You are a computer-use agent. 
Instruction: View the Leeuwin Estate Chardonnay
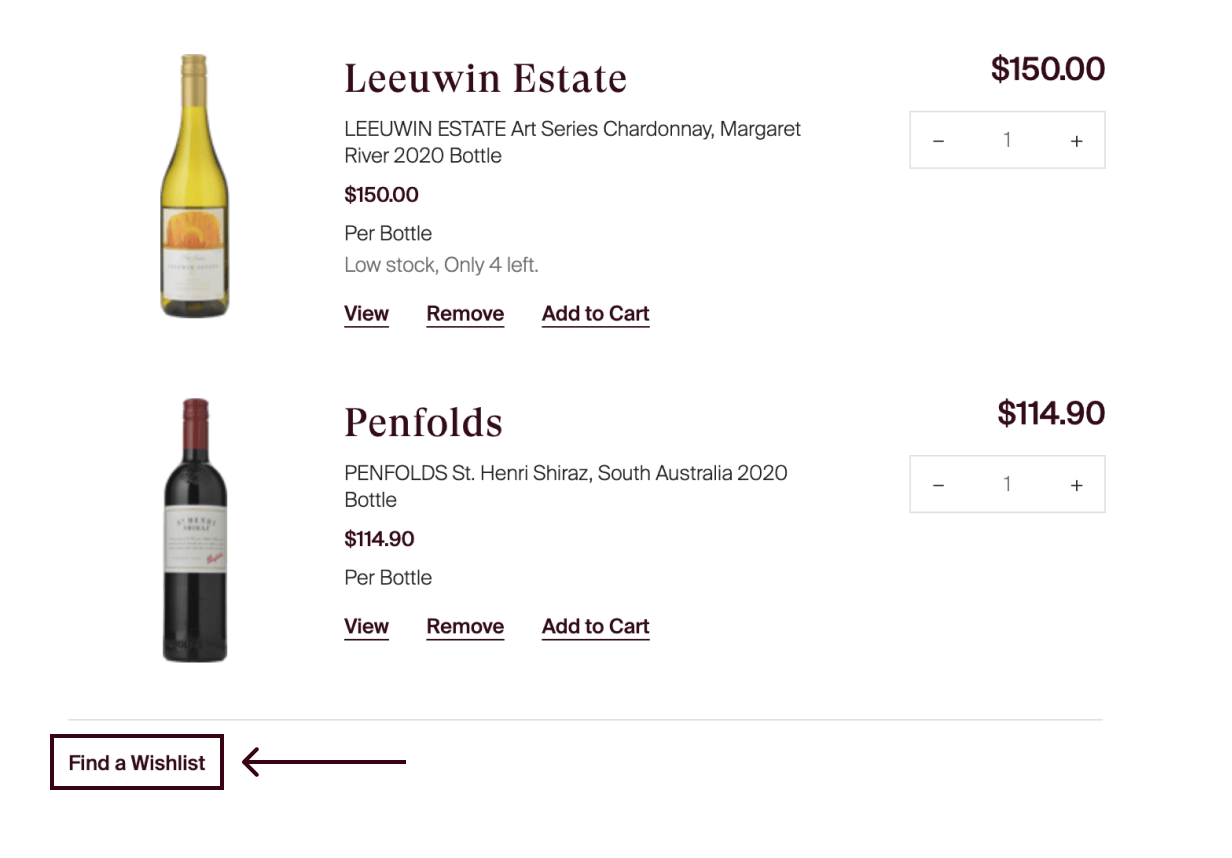coord(366,314)
